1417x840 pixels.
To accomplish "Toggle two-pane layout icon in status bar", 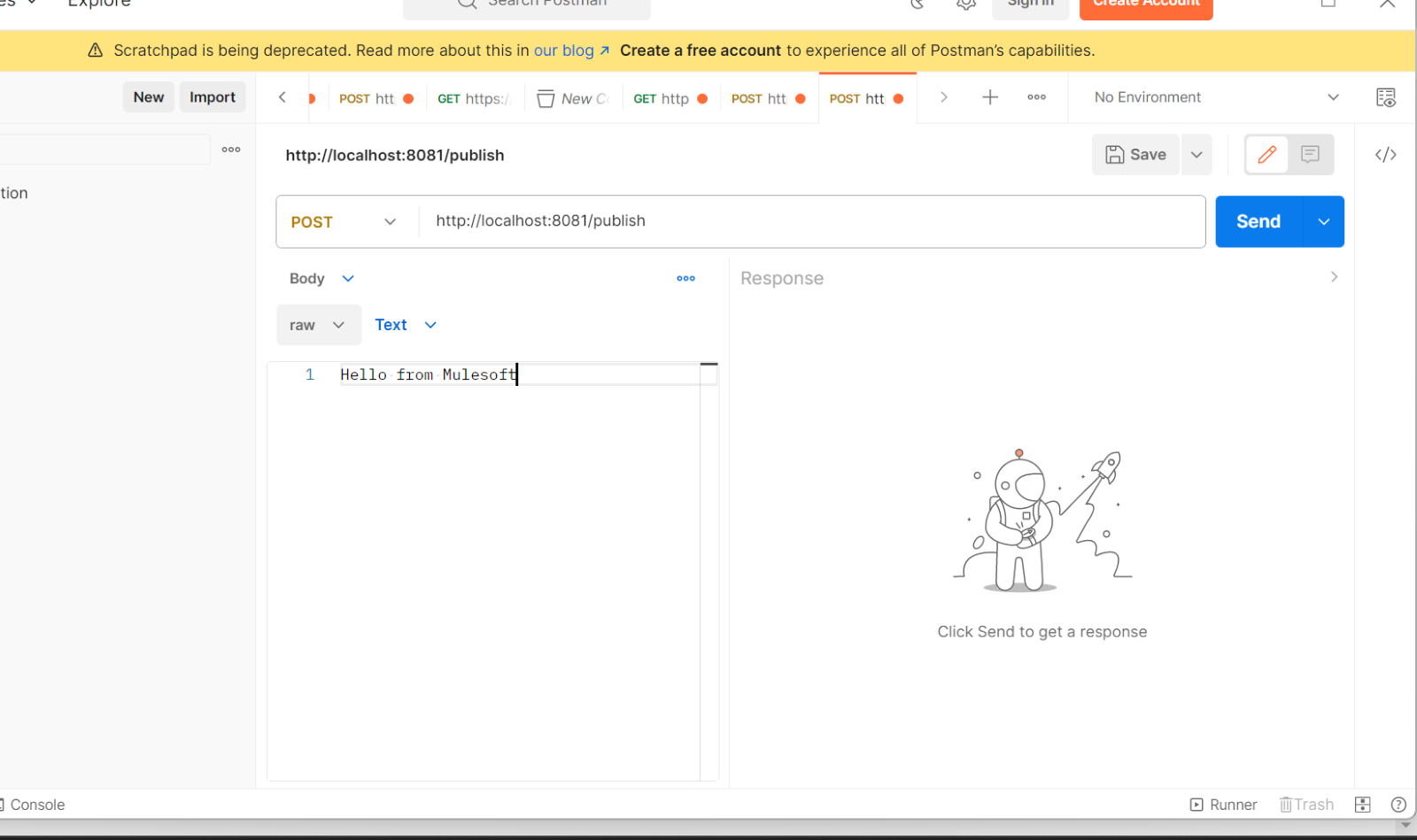I will 1363,805.
